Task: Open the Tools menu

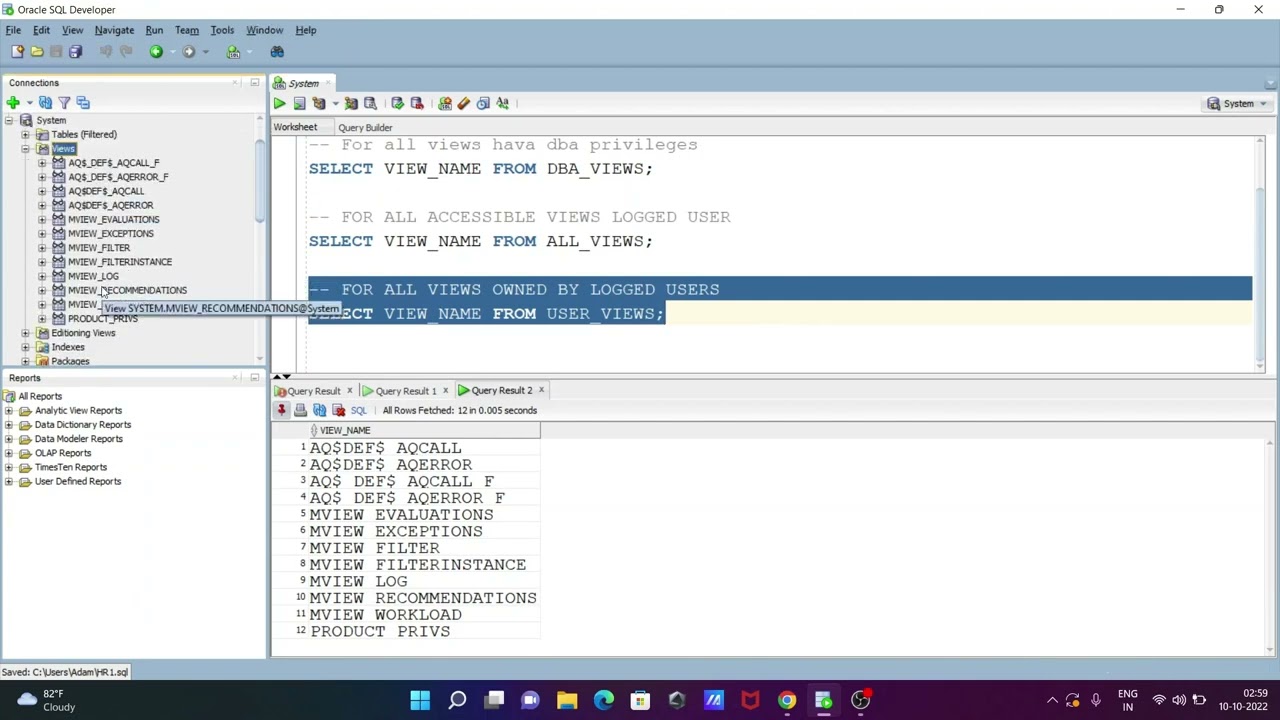Action: 222,30
